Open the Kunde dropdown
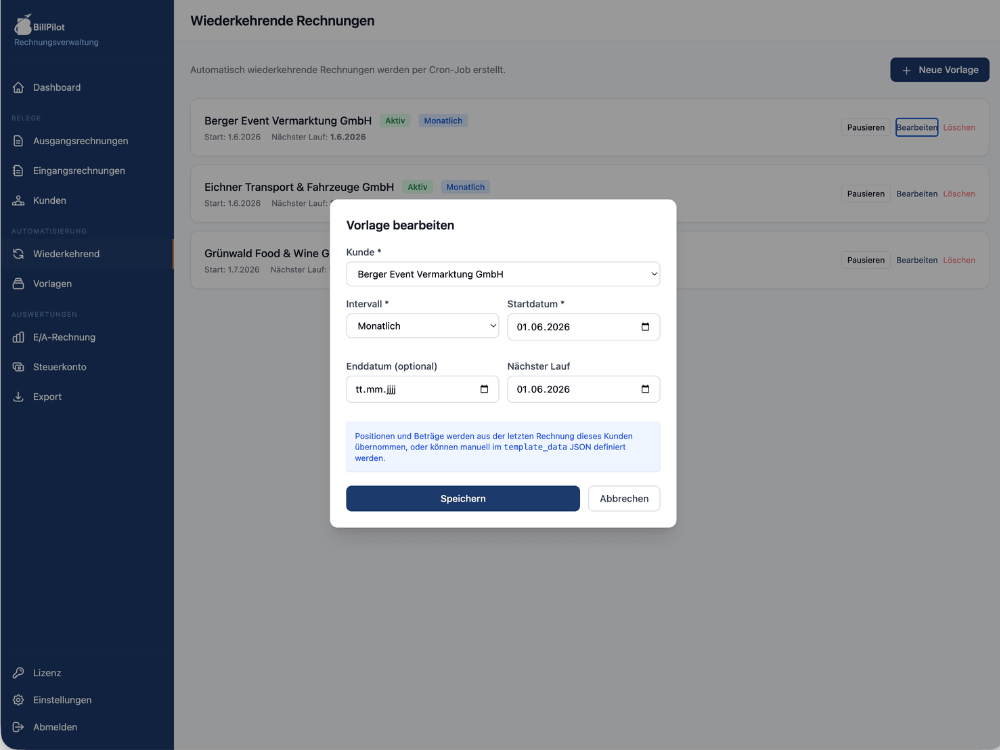The image size is (1000, 750). tap(503, 274)
